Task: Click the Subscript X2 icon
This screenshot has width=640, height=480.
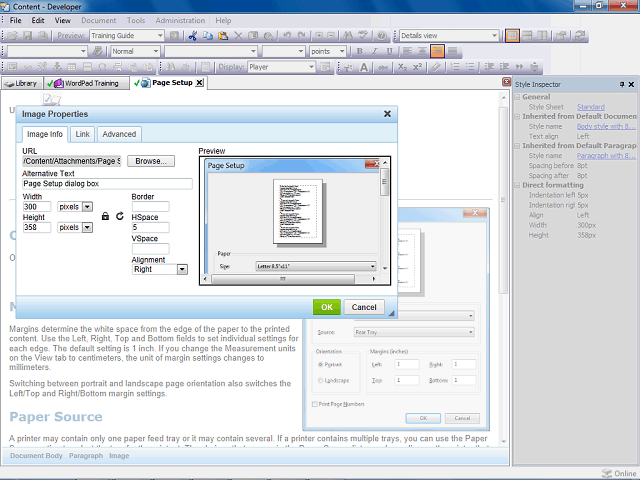Action: tap(402, 67)
